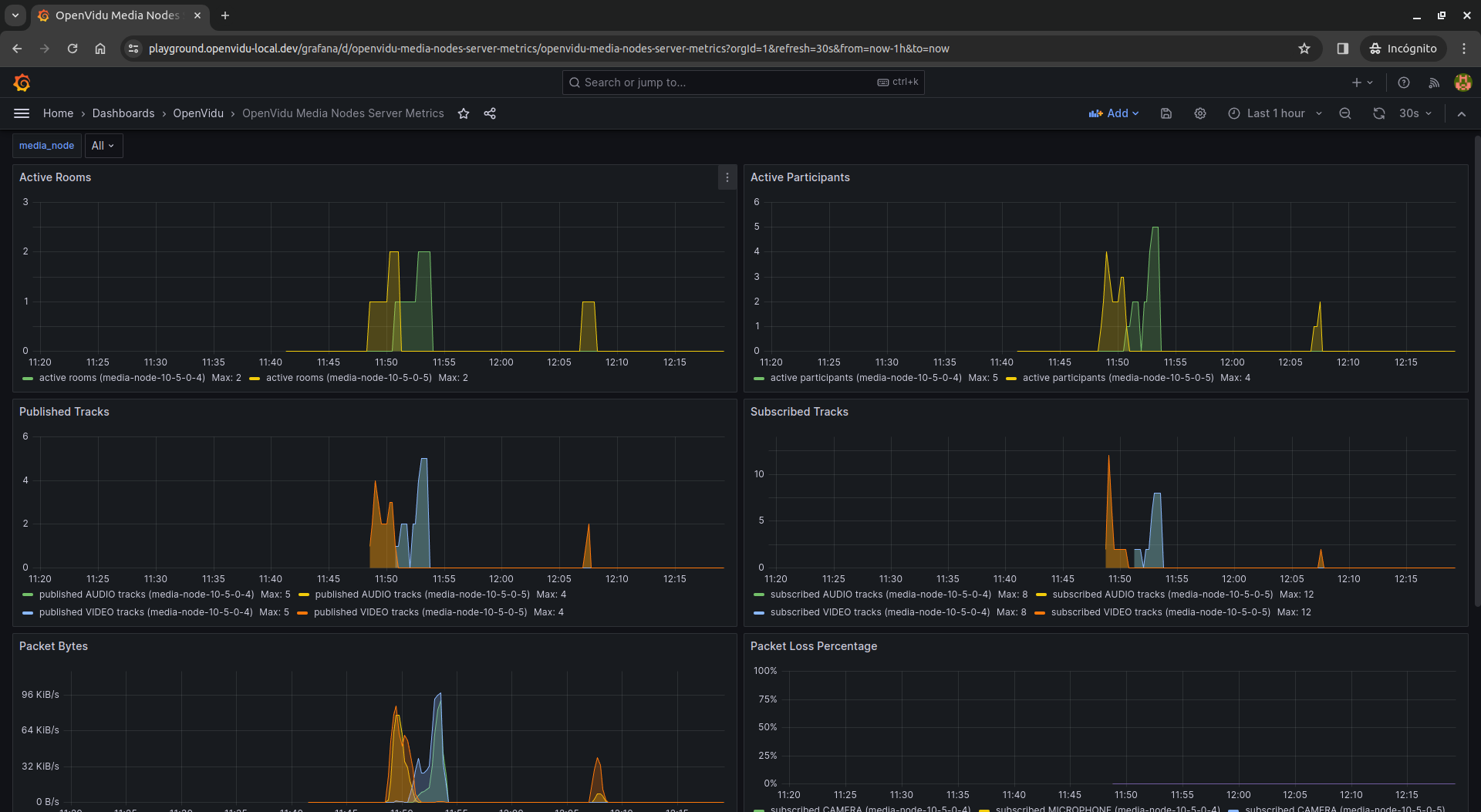Open the dashboard share options
The height and width of the screenshot is (812, 1481).
click(490, 113)
